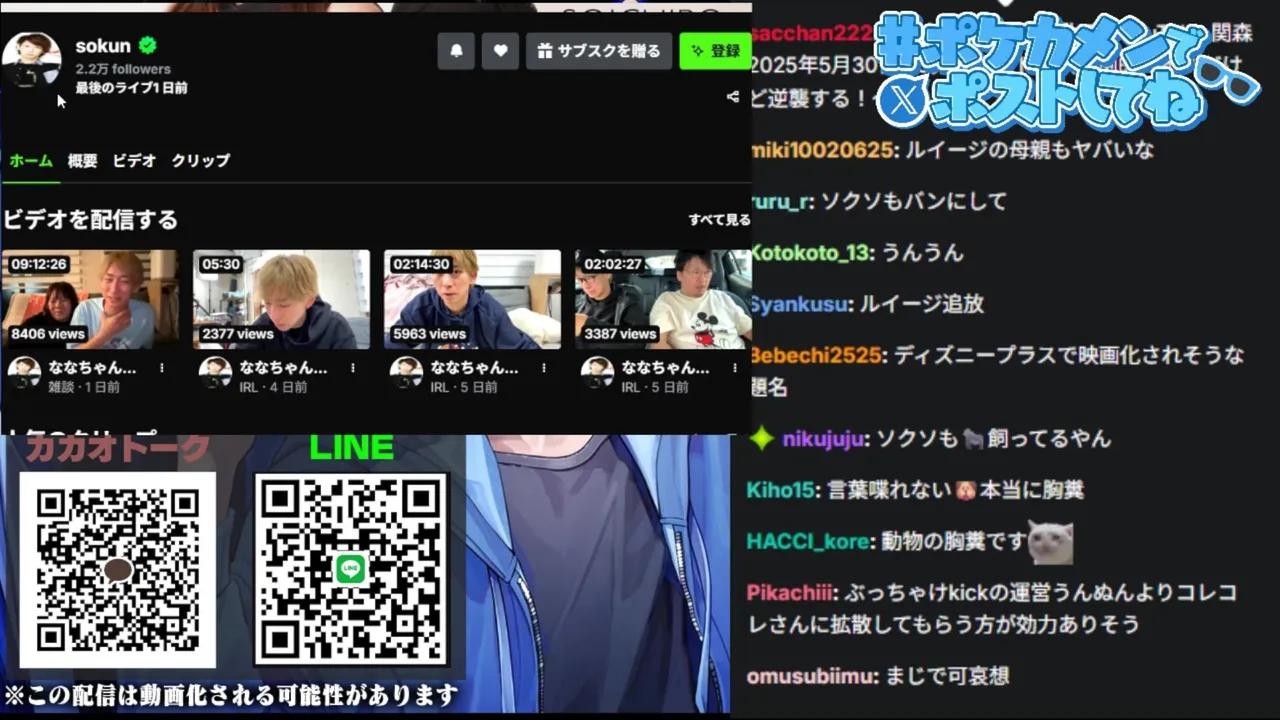Open options menu for the 09:12:26 video
This screenshot has height=720, width=1280.
coord(162,368)
